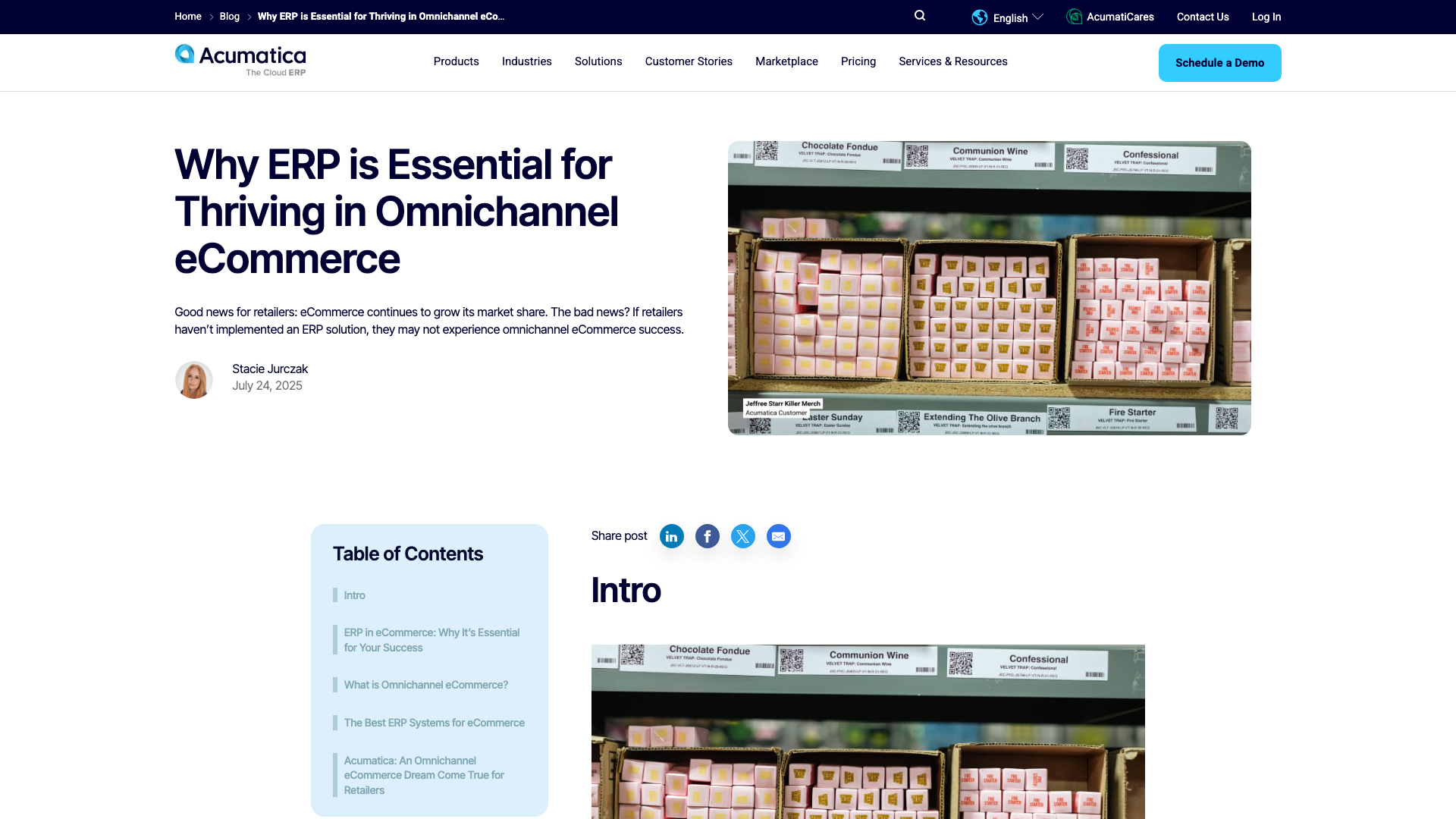The image size is (1456, 819).
Task: Open Customer Stories in navigation
Action: (689, 61)
